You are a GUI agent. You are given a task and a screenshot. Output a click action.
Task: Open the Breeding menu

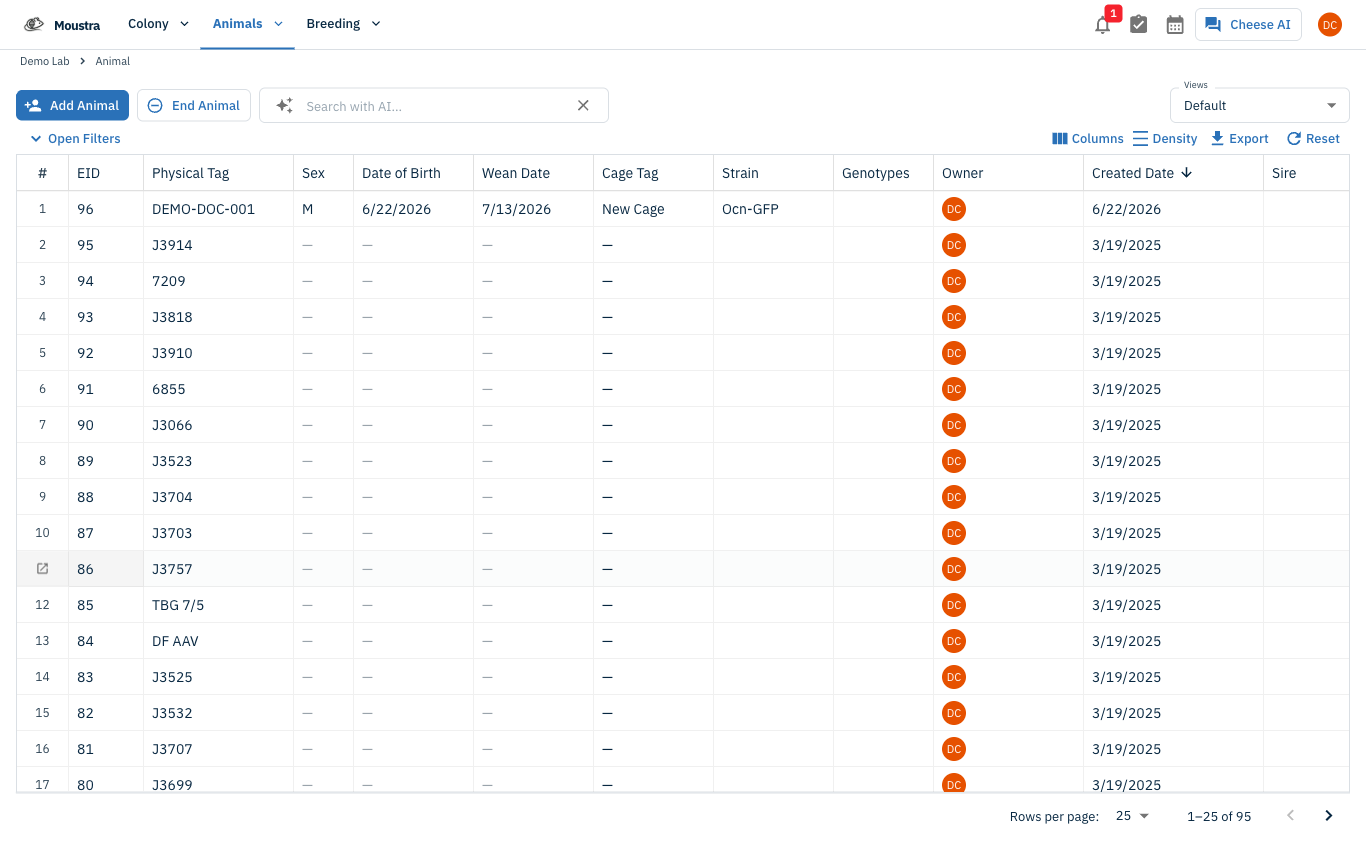point(343,24)
